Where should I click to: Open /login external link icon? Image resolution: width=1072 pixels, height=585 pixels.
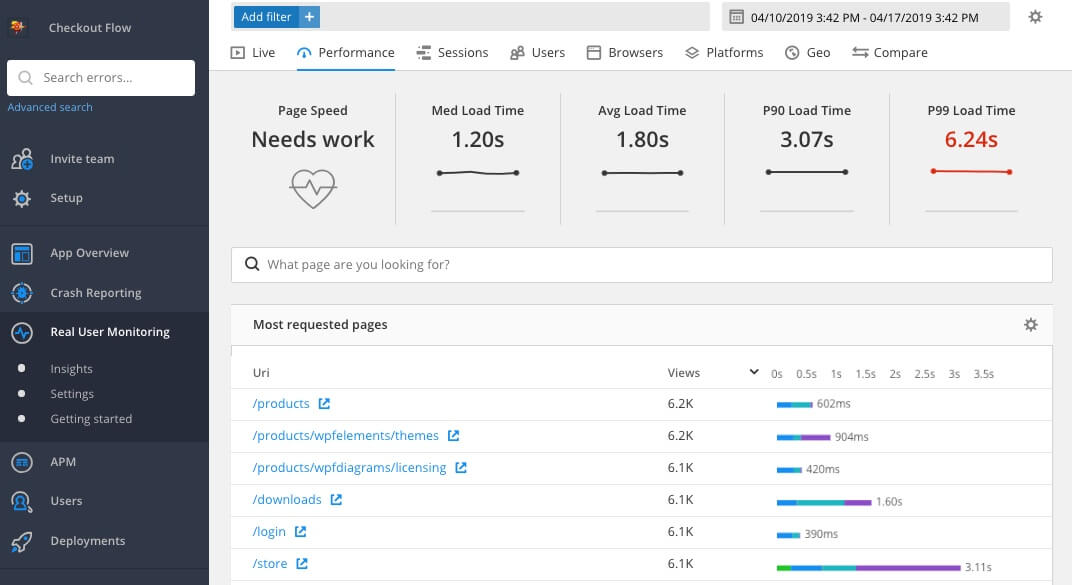[300, 531]
